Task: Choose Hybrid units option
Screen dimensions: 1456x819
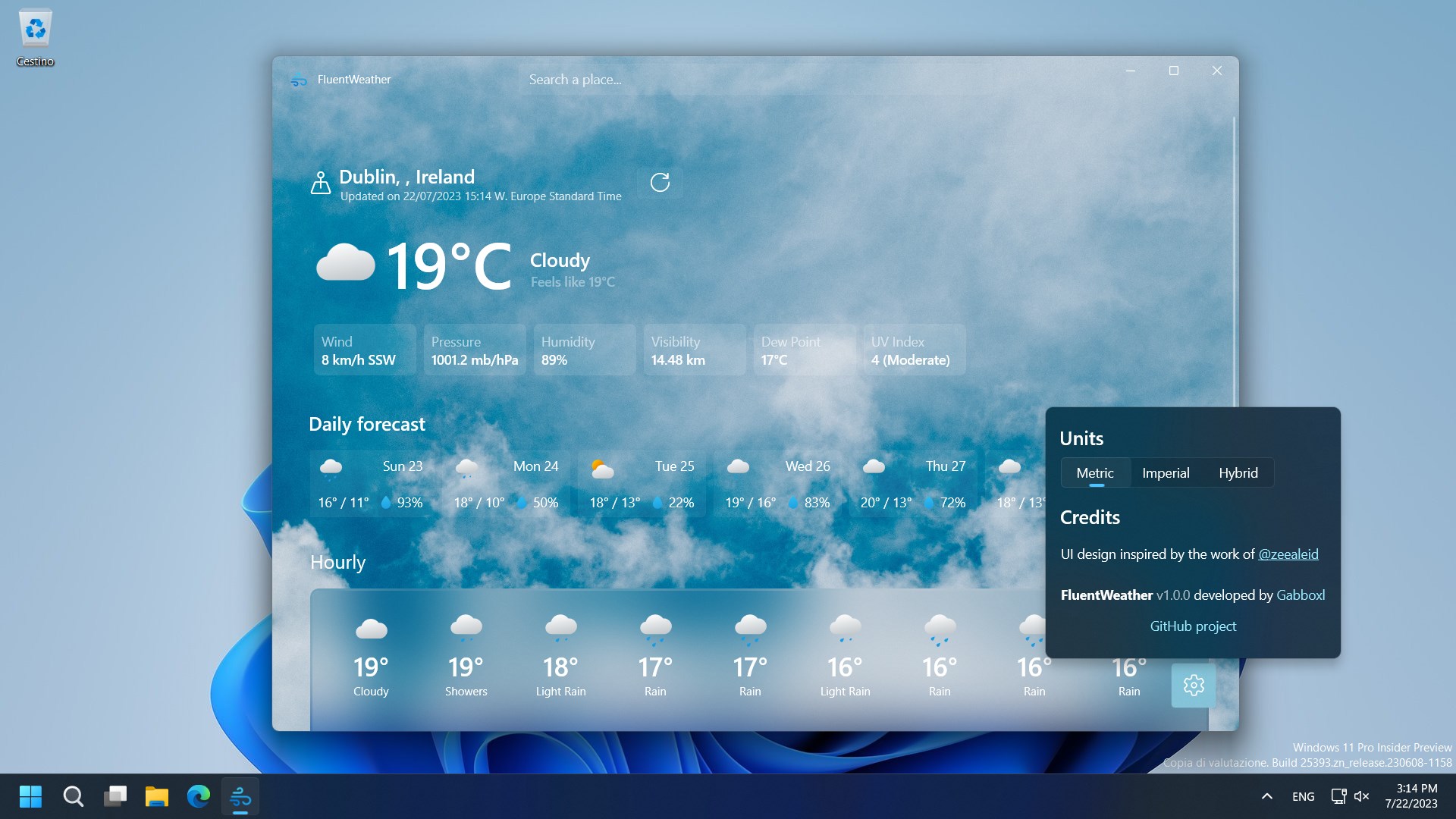Action: (1238, 473)
